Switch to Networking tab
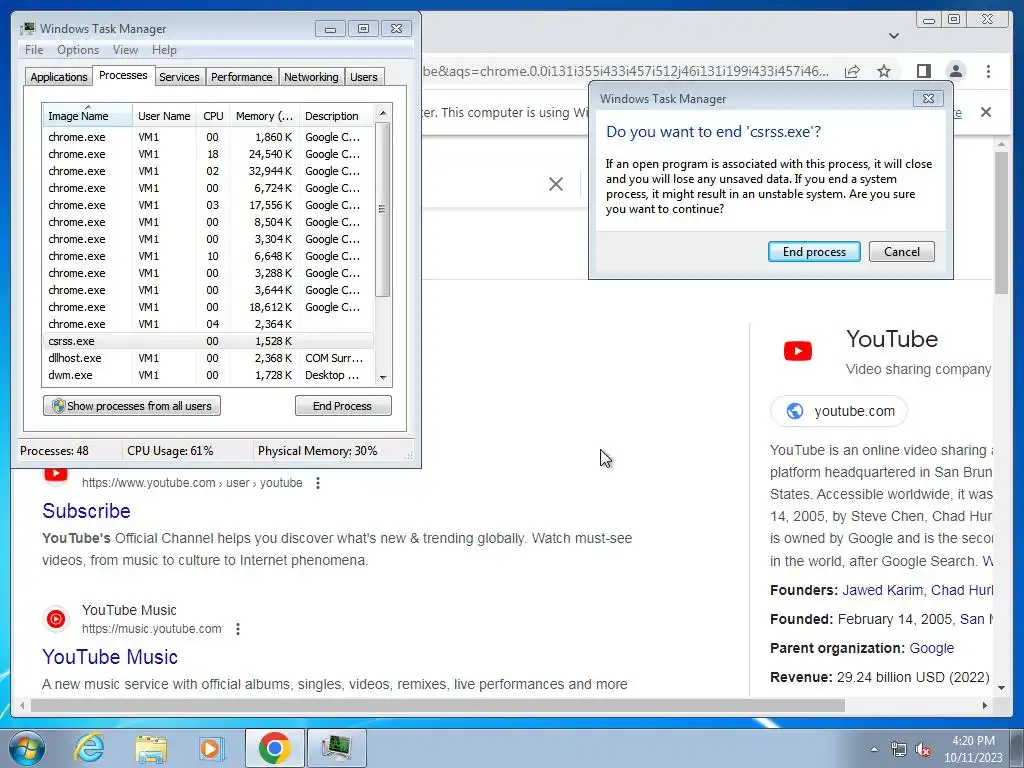The width and height of the screenshot is (1024, 768). (x=311, y=77)
